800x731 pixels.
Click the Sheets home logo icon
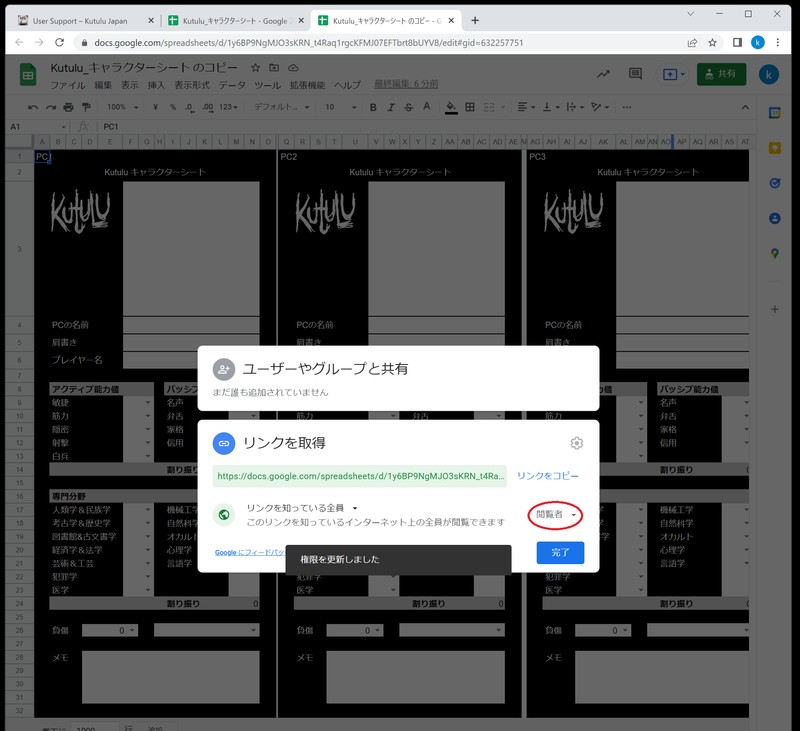[x=28, y=75]
